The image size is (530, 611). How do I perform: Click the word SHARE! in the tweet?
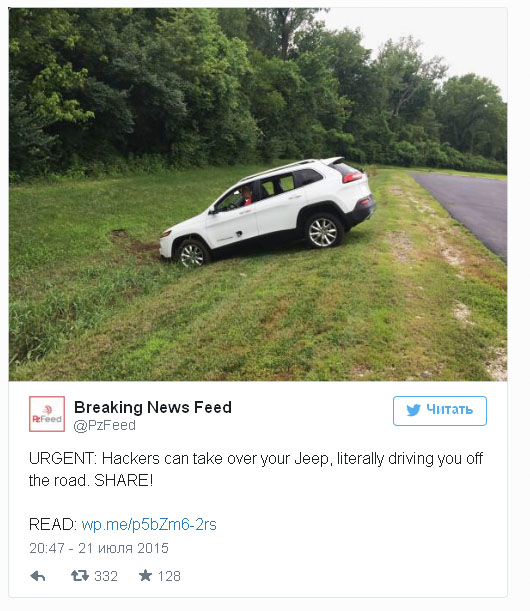[124, 480]
